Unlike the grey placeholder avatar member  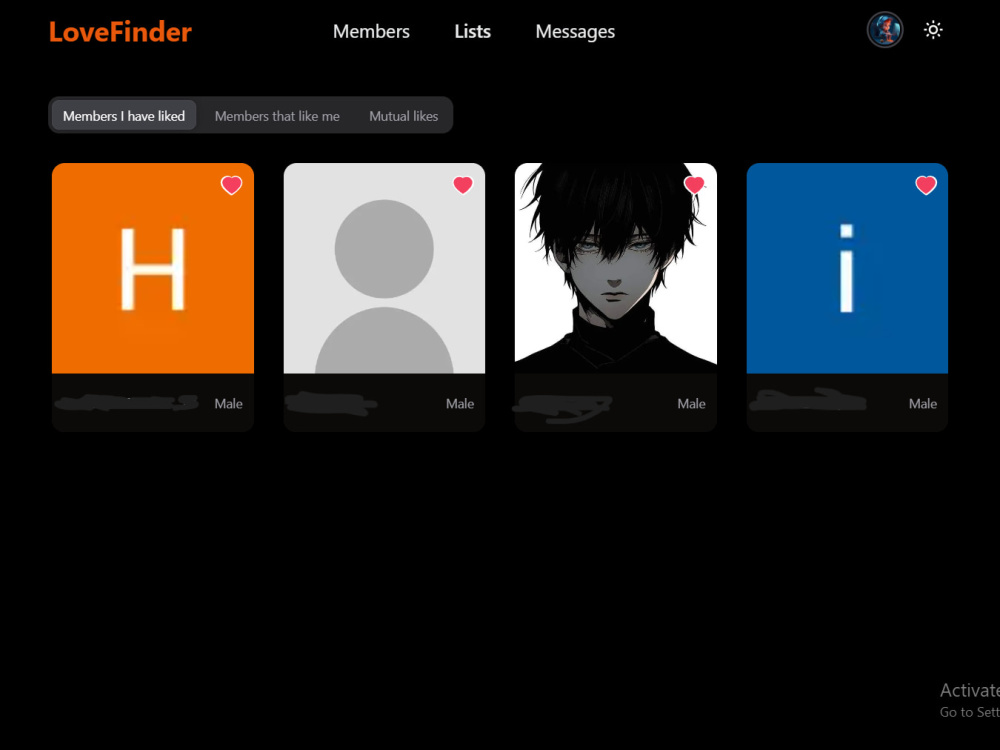click(x=463, y=185)
